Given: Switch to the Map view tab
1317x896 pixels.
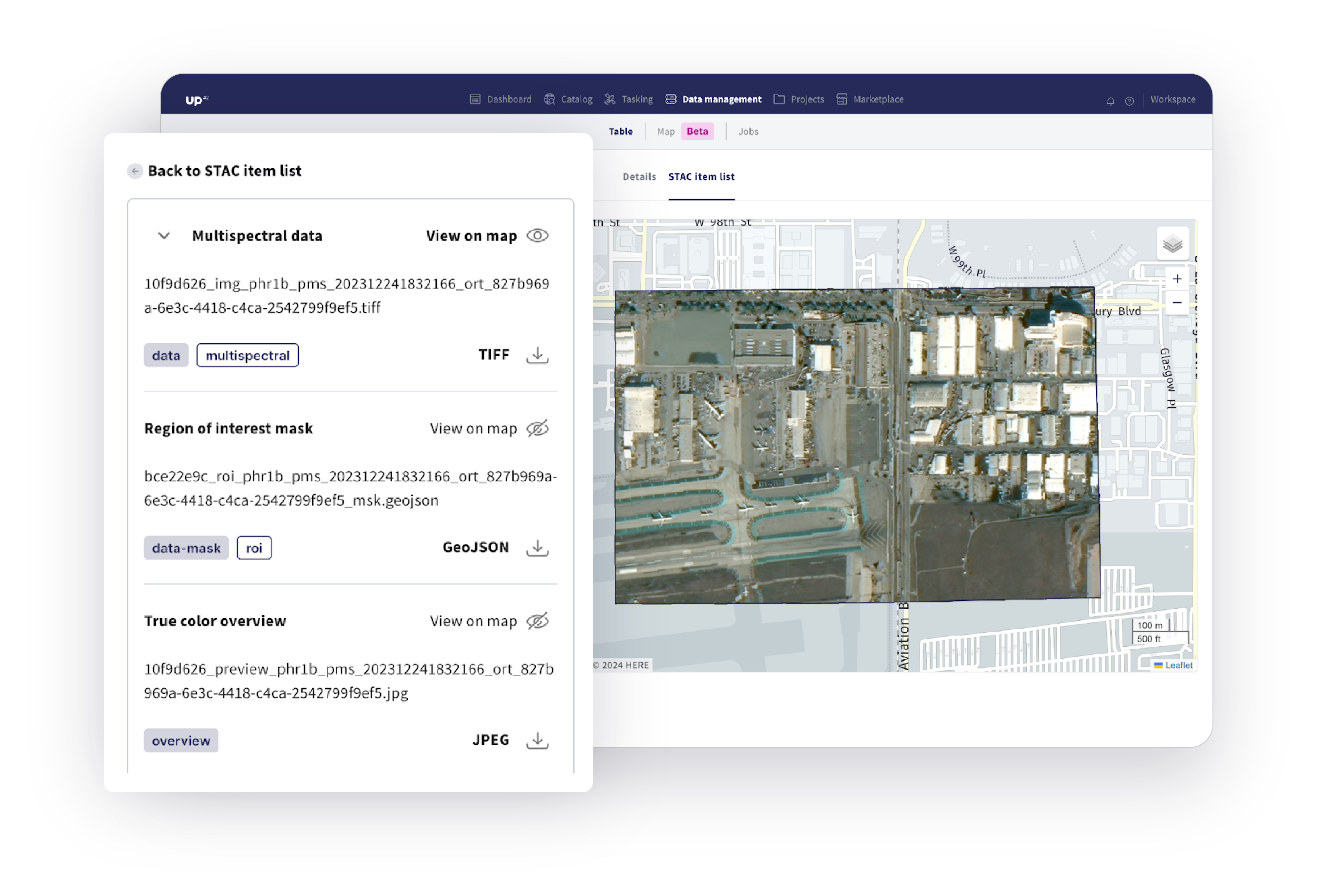Looking at the screenshot, I should (666, 131).
